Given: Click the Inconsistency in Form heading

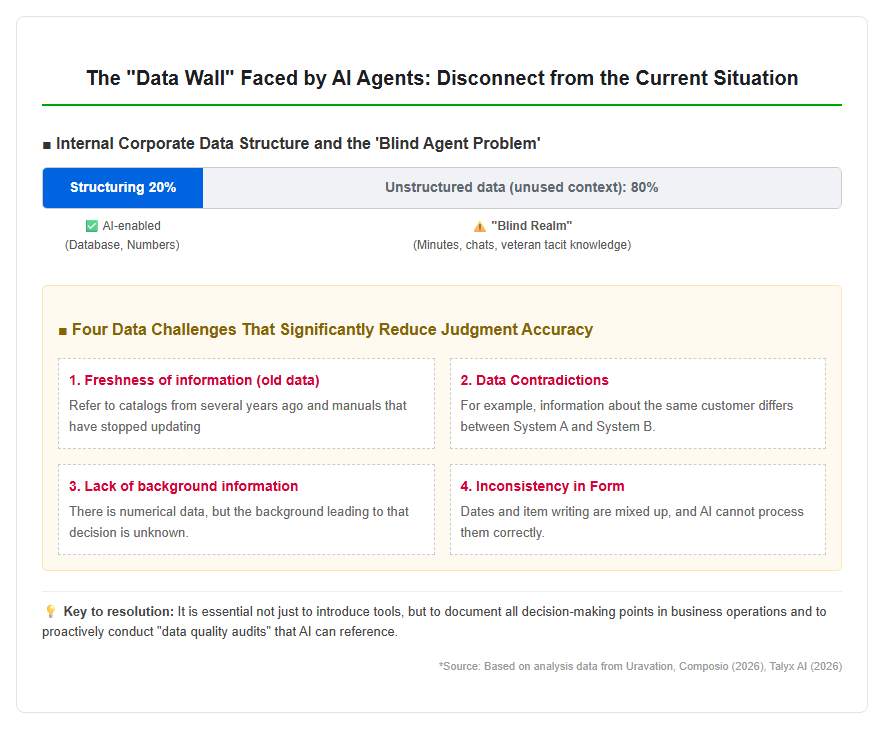Looking at the screenshot, I should [542, 486].
